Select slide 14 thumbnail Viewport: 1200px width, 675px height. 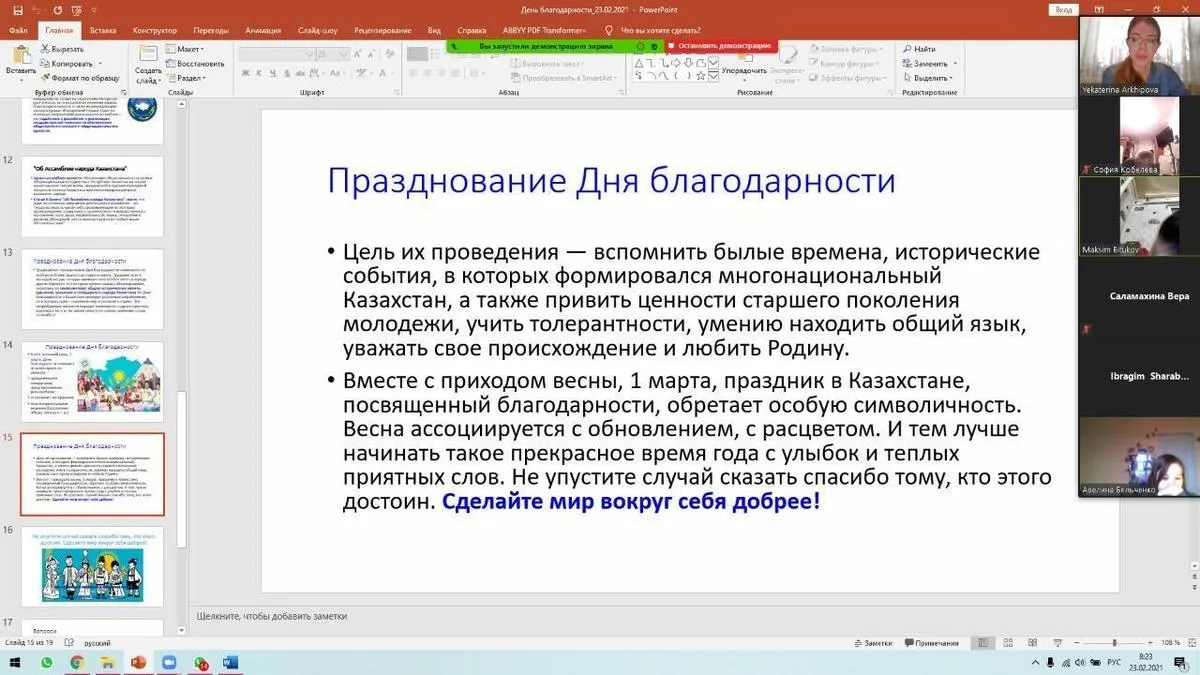point(92,380)
